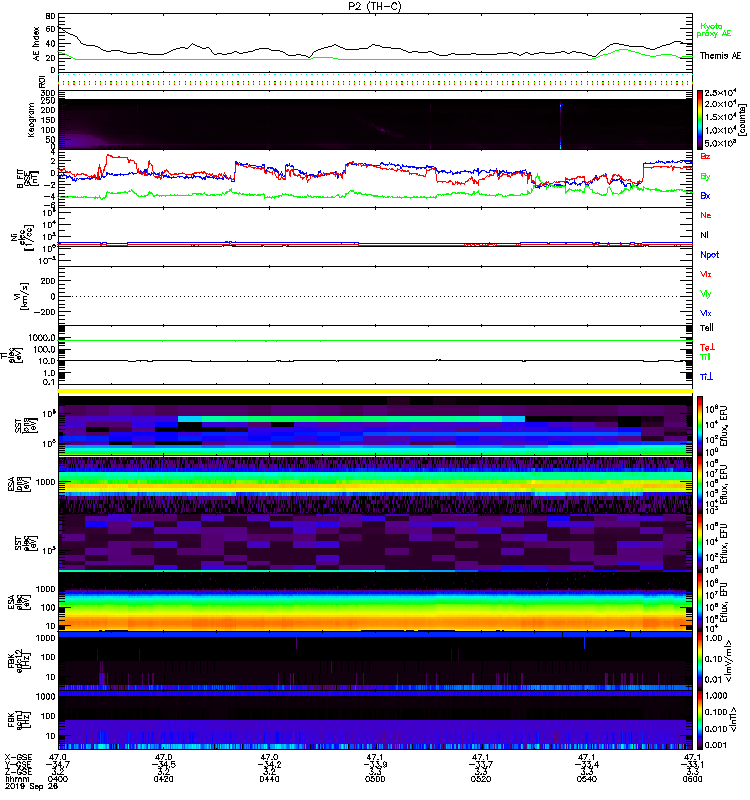Click the "0500" time tick label
Viewport: 750px width, 800px height.
click(375, 779)
